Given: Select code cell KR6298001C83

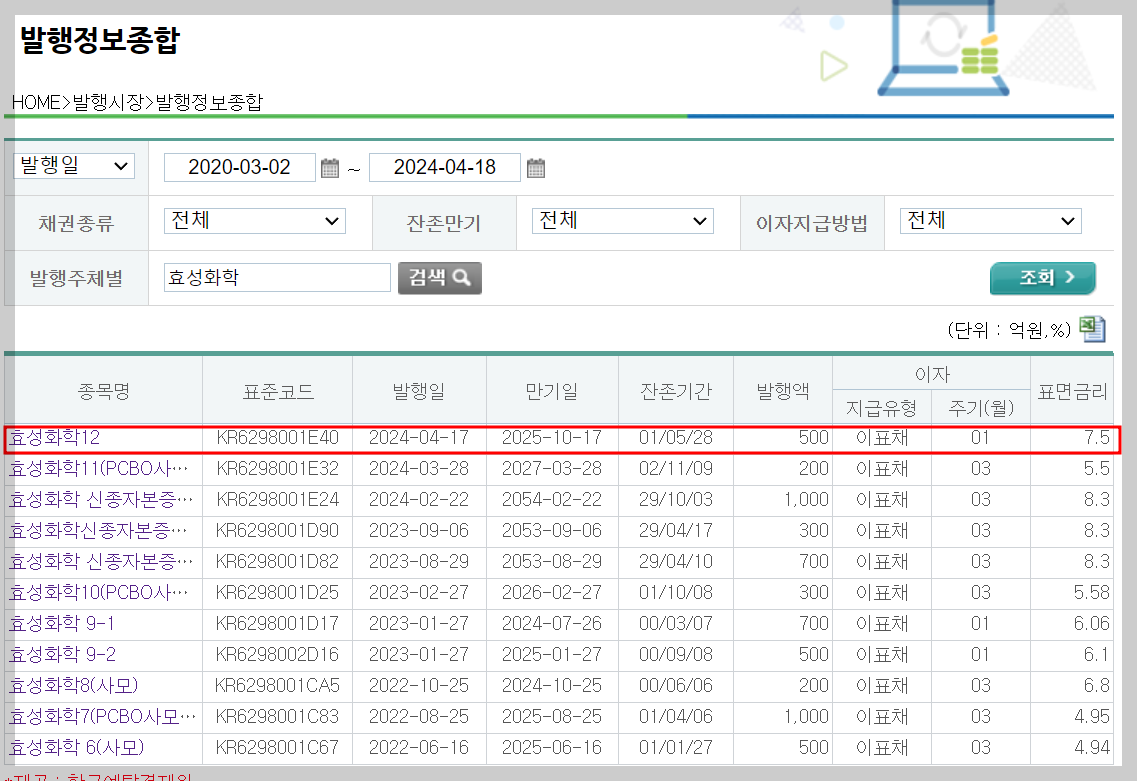Looking at the screenshot, I should [278, 717].
